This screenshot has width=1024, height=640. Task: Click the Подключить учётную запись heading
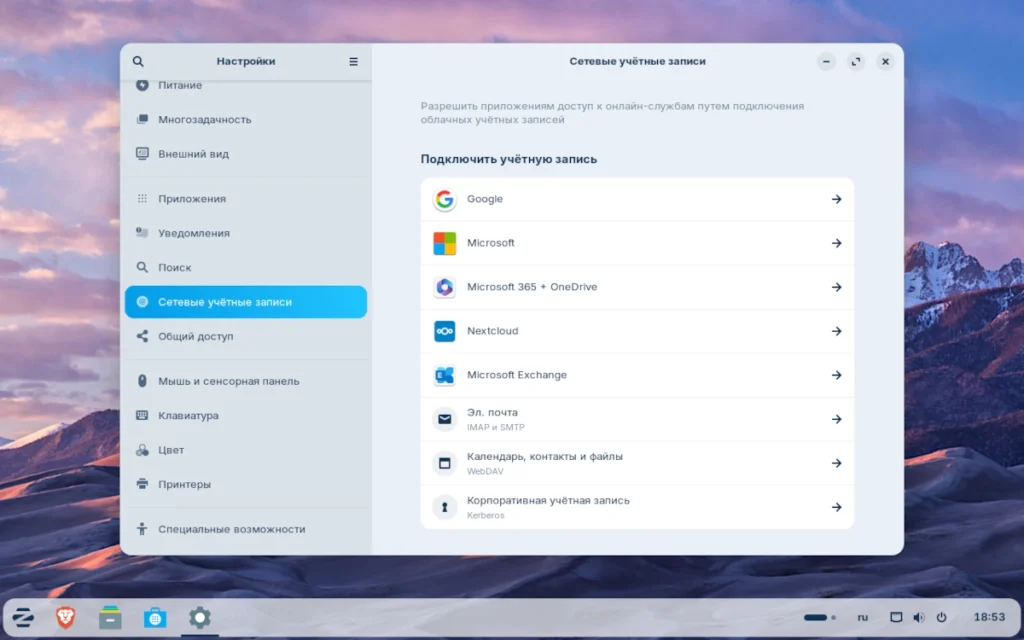[x=509, y=159]
